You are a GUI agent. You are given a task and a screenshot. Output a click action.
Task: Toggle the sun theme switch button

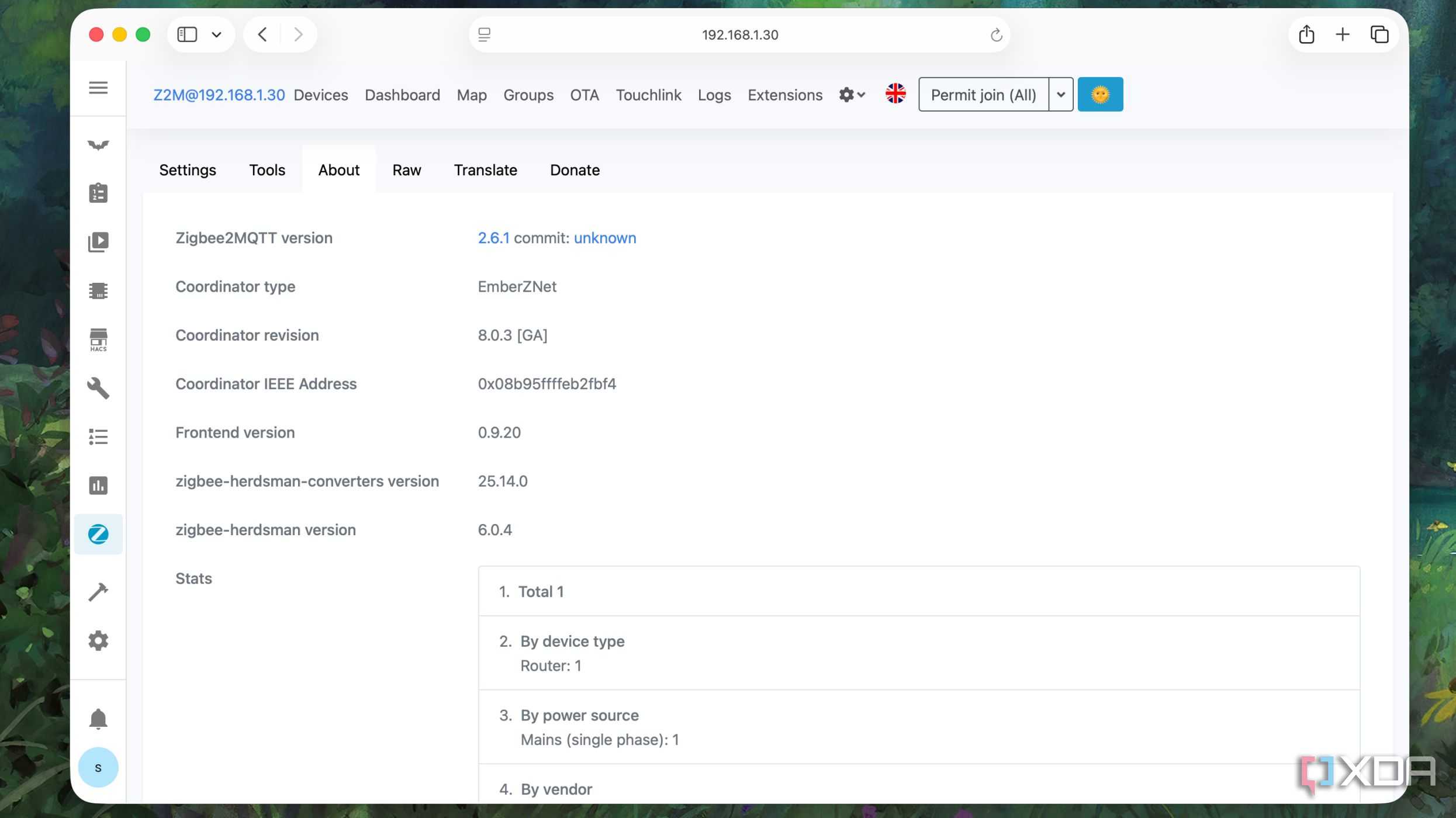coord(1100,94)
